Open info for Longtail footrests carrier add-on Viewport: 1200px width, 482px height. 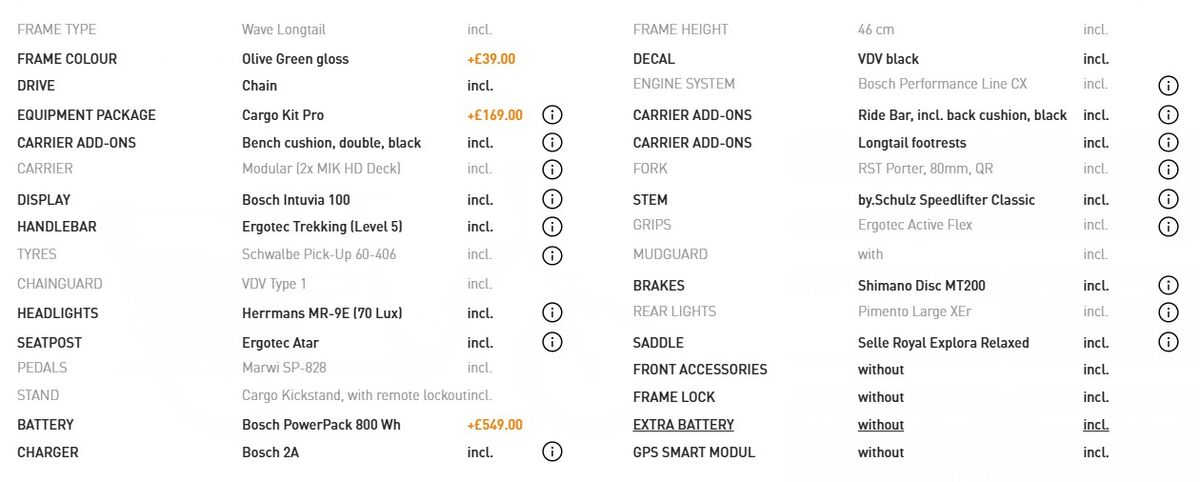pyautogui.click(x=1168, y=143)
